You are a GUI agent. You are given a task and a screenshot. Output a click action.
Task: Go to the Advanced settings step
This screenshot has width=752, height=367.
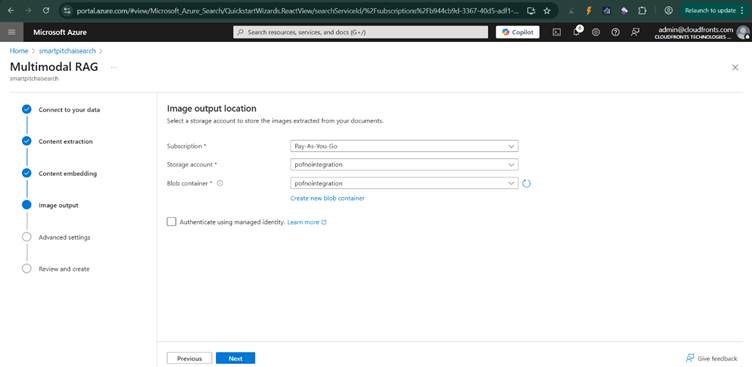(x=64, y=237)
